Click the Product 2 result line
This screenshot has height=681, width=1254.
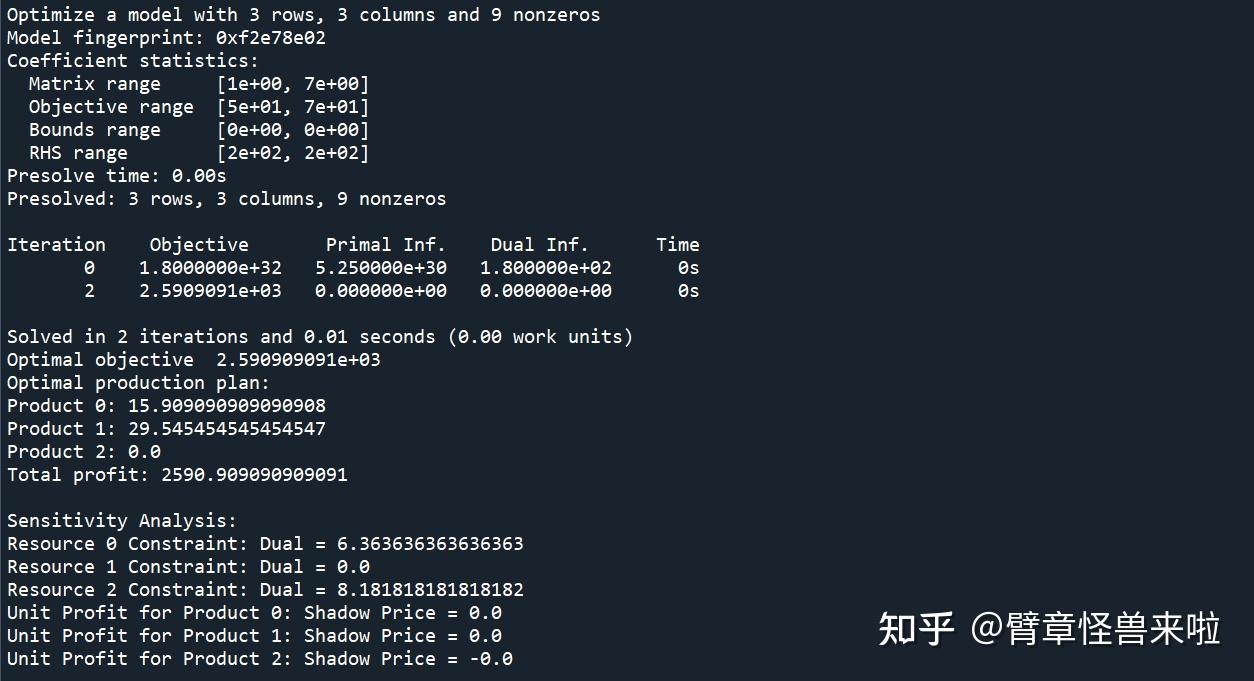pos(84,452)
